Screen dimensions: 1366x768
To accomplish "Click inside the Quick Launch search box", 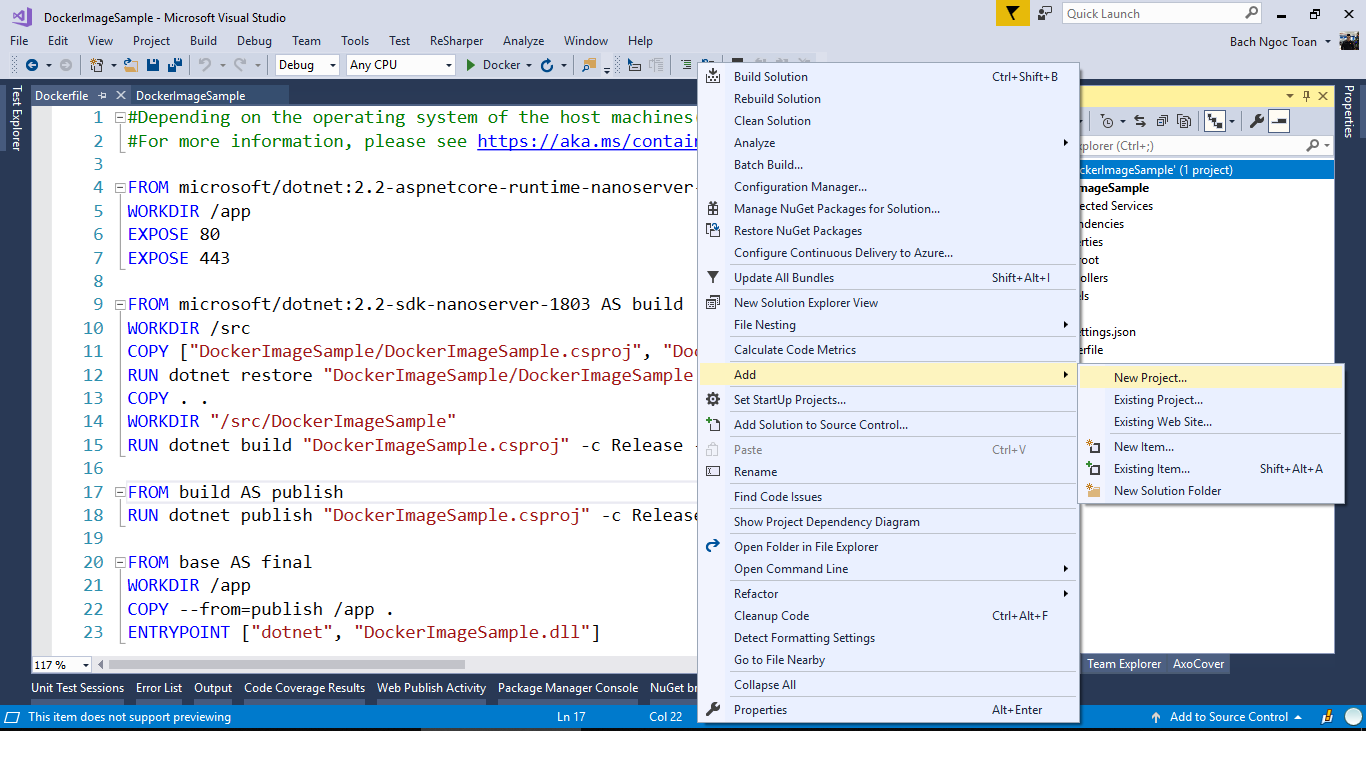I will coord(1150,13).
